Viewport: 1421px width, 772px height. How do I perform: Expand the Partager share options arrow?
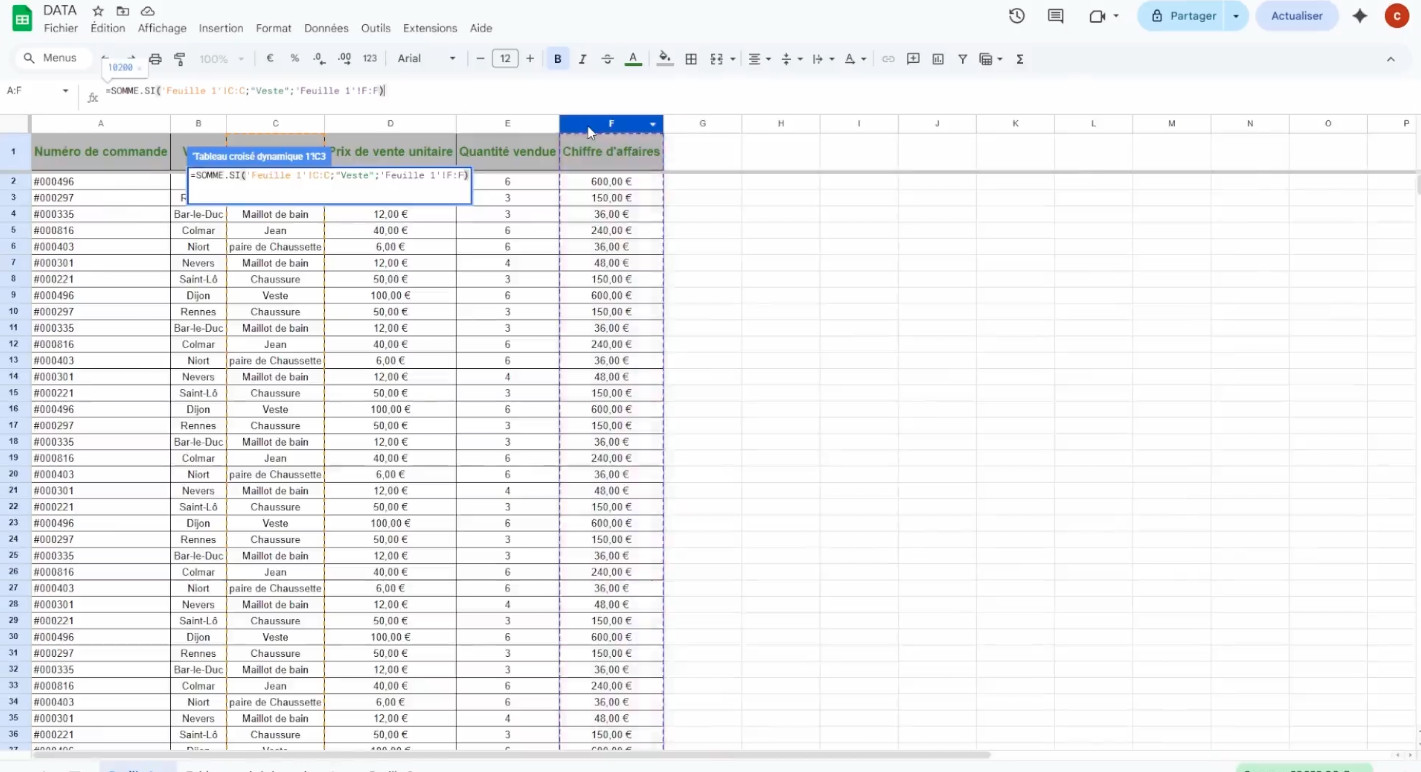coord(1237,16)
